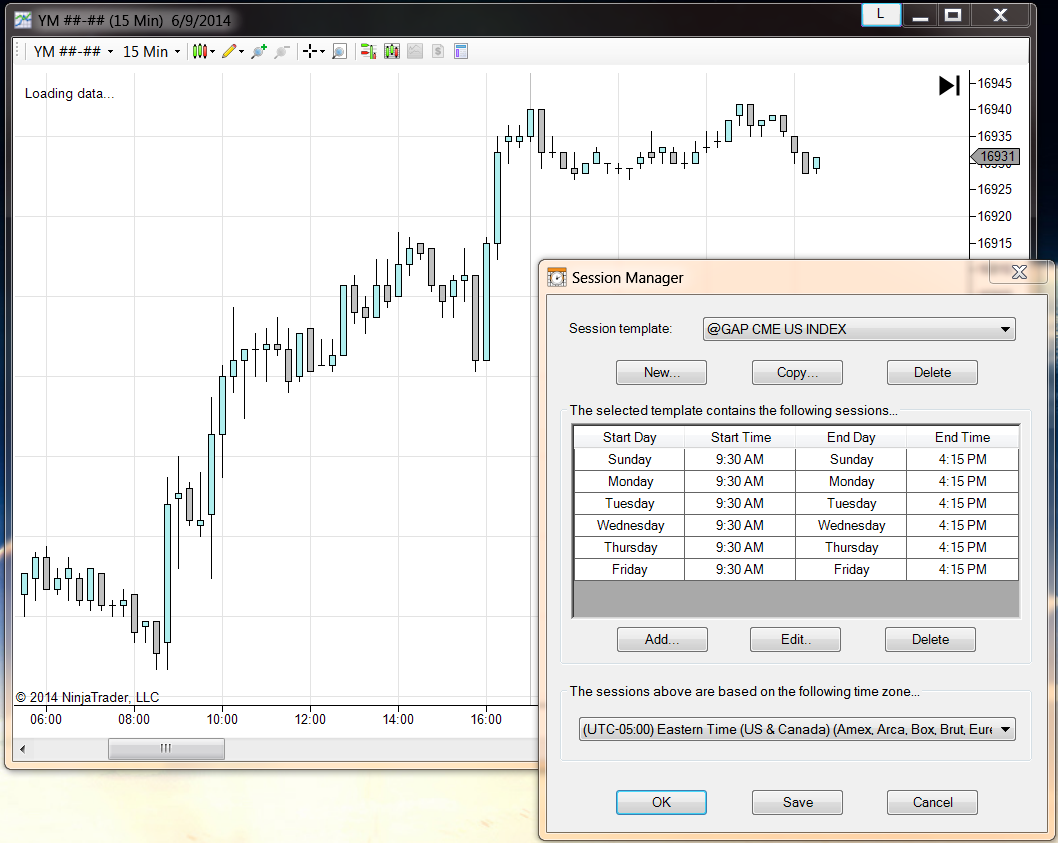Click the grayed dollar sign icon

pyautogui.click(x=438, y=51)
